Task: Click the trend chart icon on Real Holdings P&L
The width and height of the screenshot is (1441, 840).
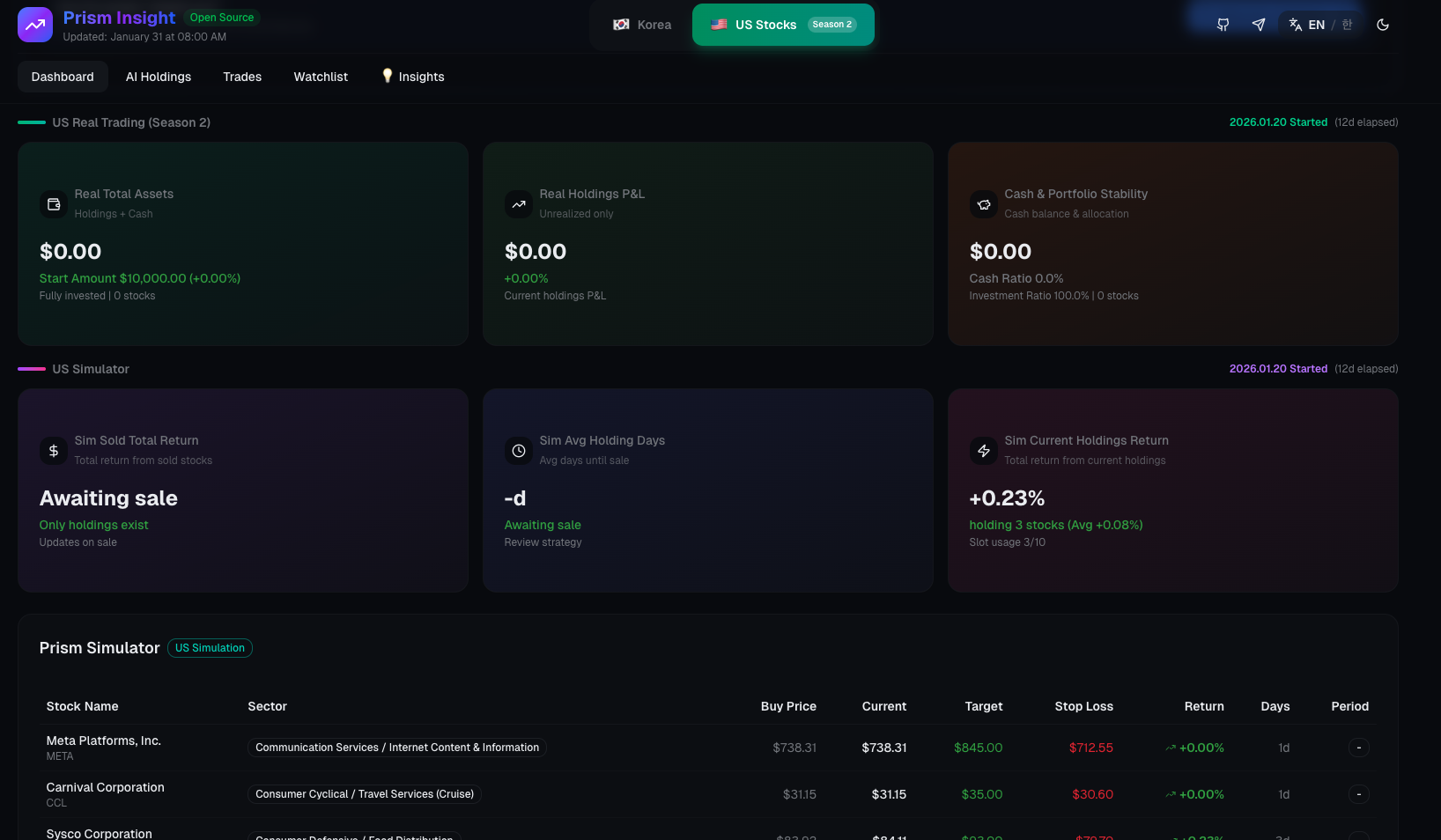Action: tap(519, 204)
